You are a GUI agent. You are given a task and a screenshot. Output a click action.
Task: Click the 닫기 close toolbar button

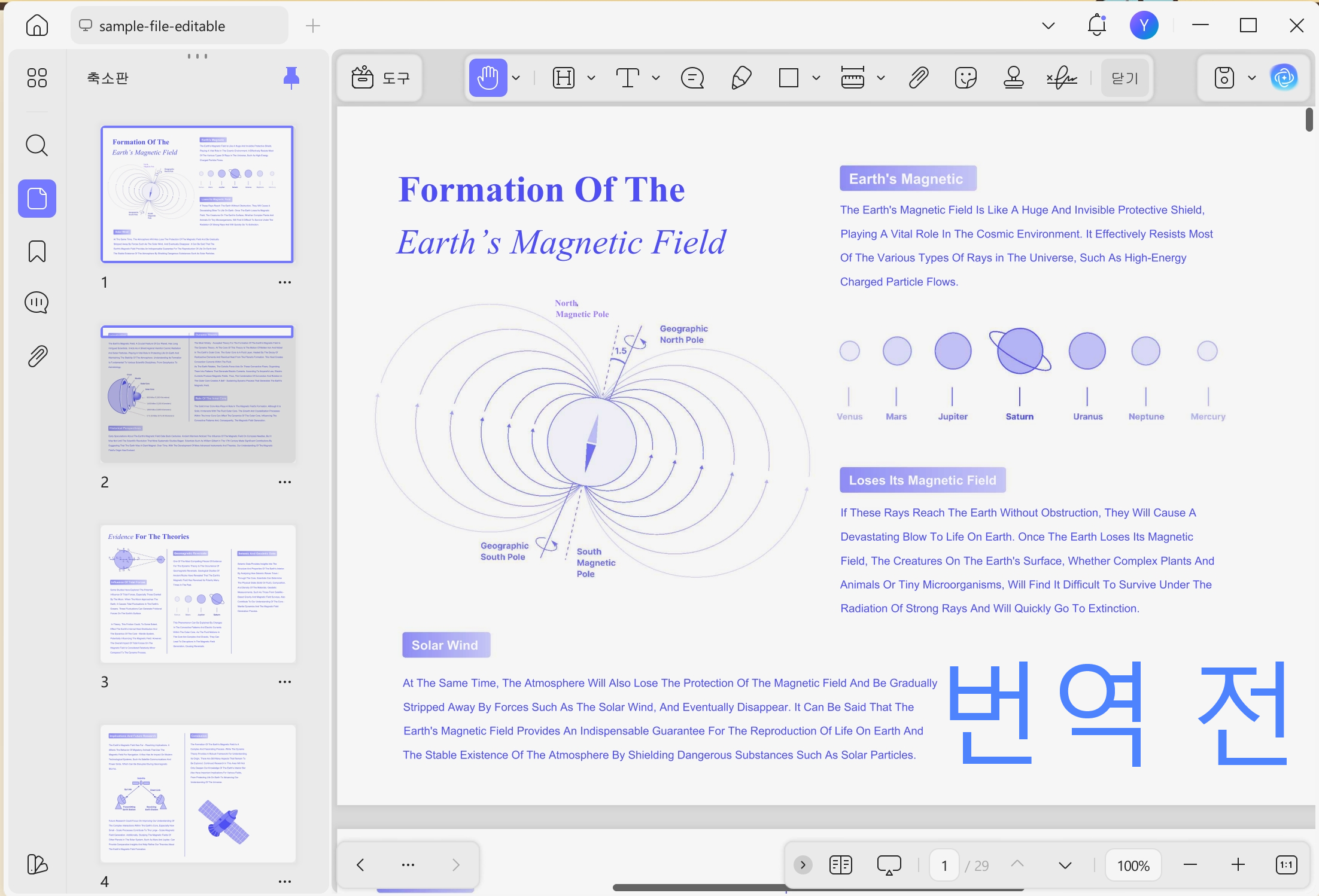1125,78
